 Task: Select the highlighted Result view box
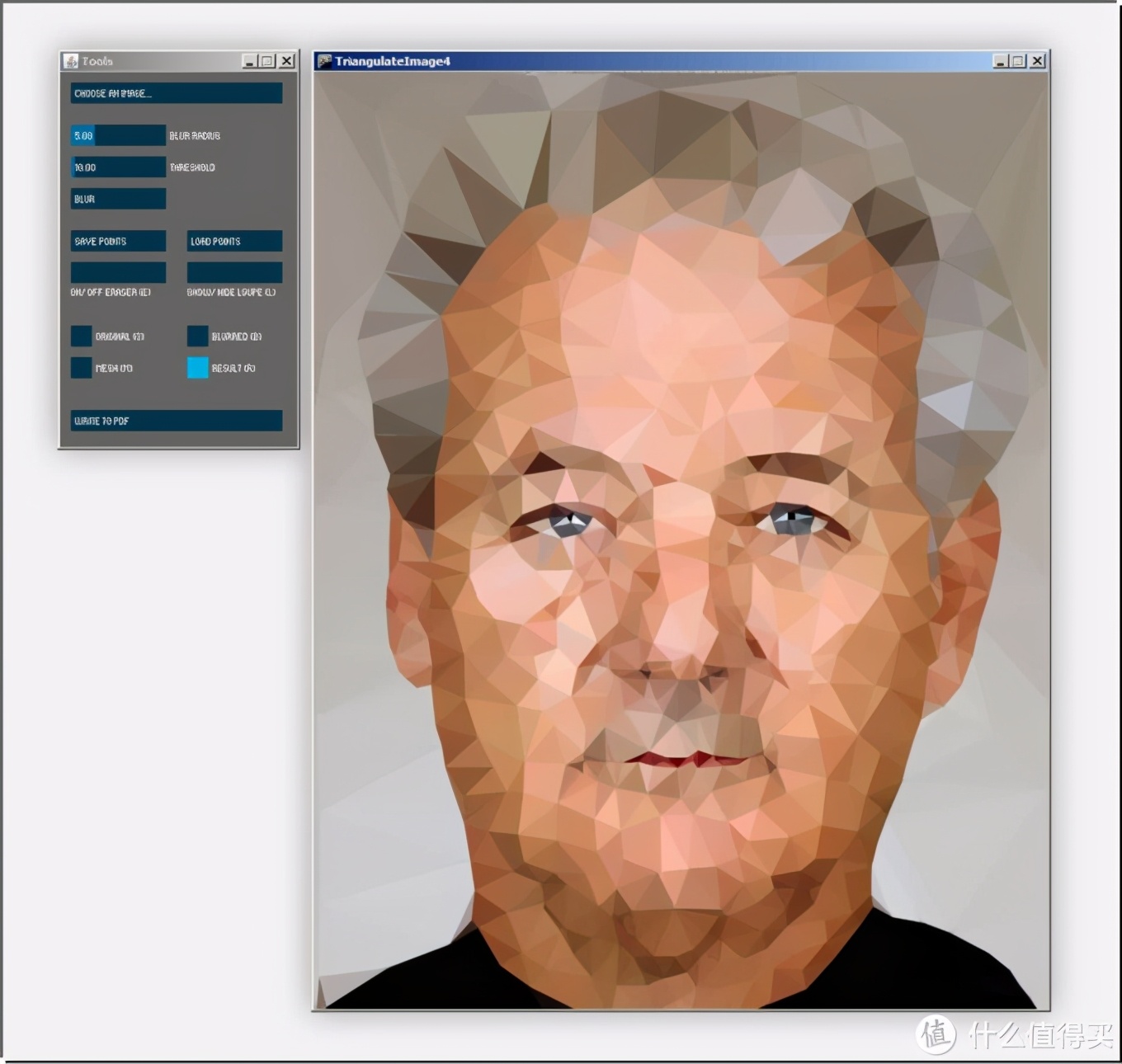[x=197, y=368]
